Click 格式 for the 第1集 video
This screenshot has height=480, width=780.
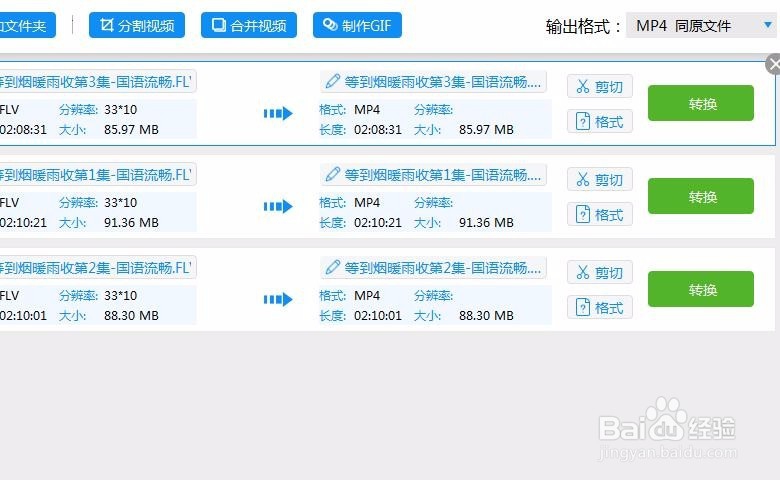[599, 214]
